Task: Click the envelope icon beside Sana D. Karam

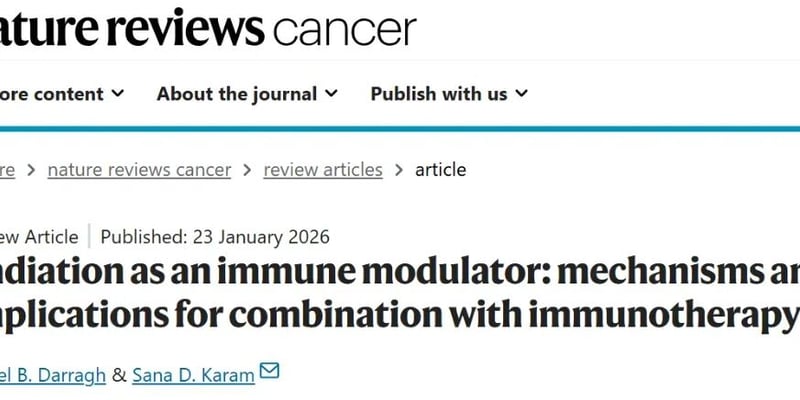Action: 270,371
